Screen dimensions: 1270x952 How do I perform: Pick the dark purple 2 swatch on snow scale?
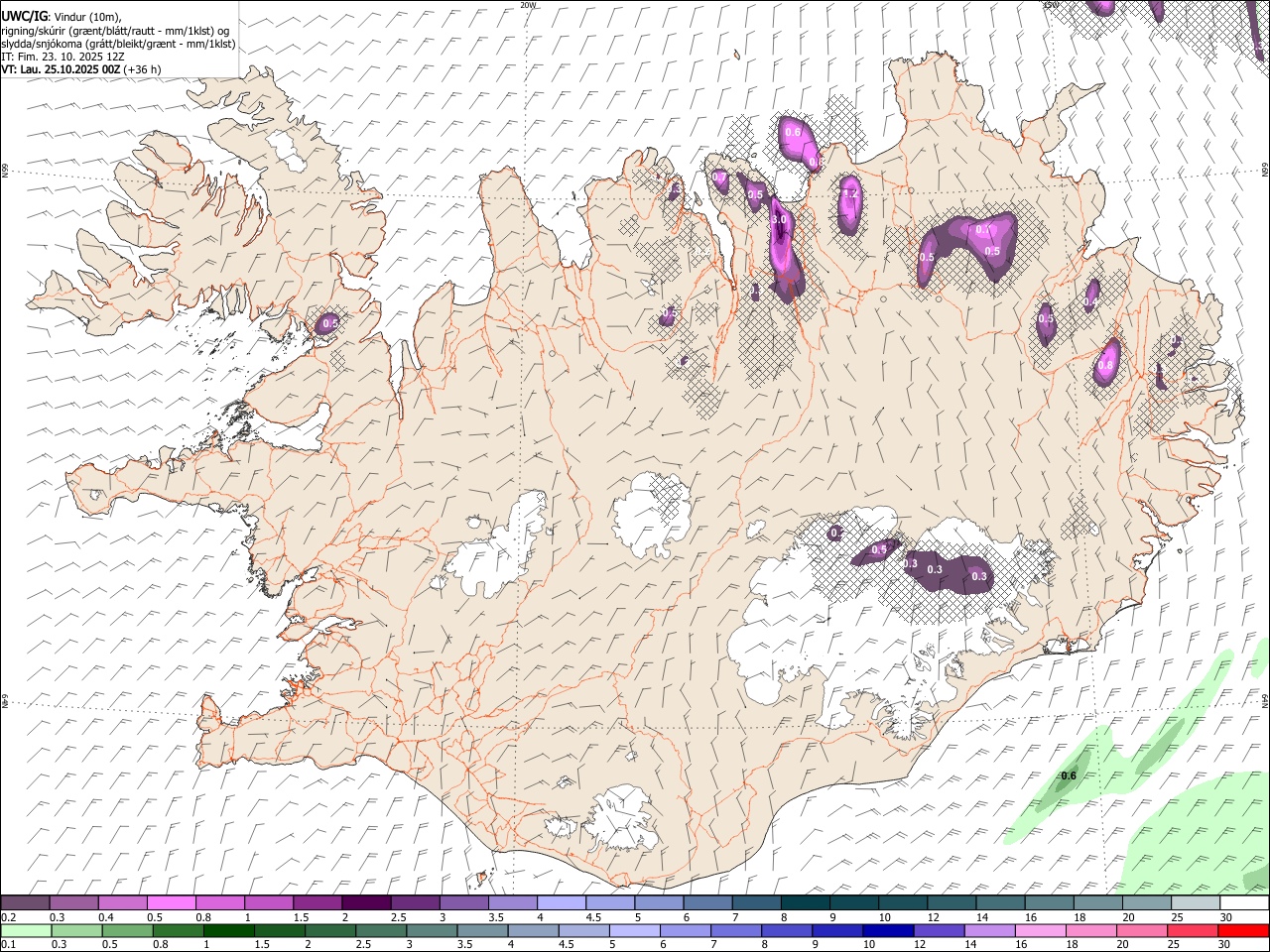point(366,902)
